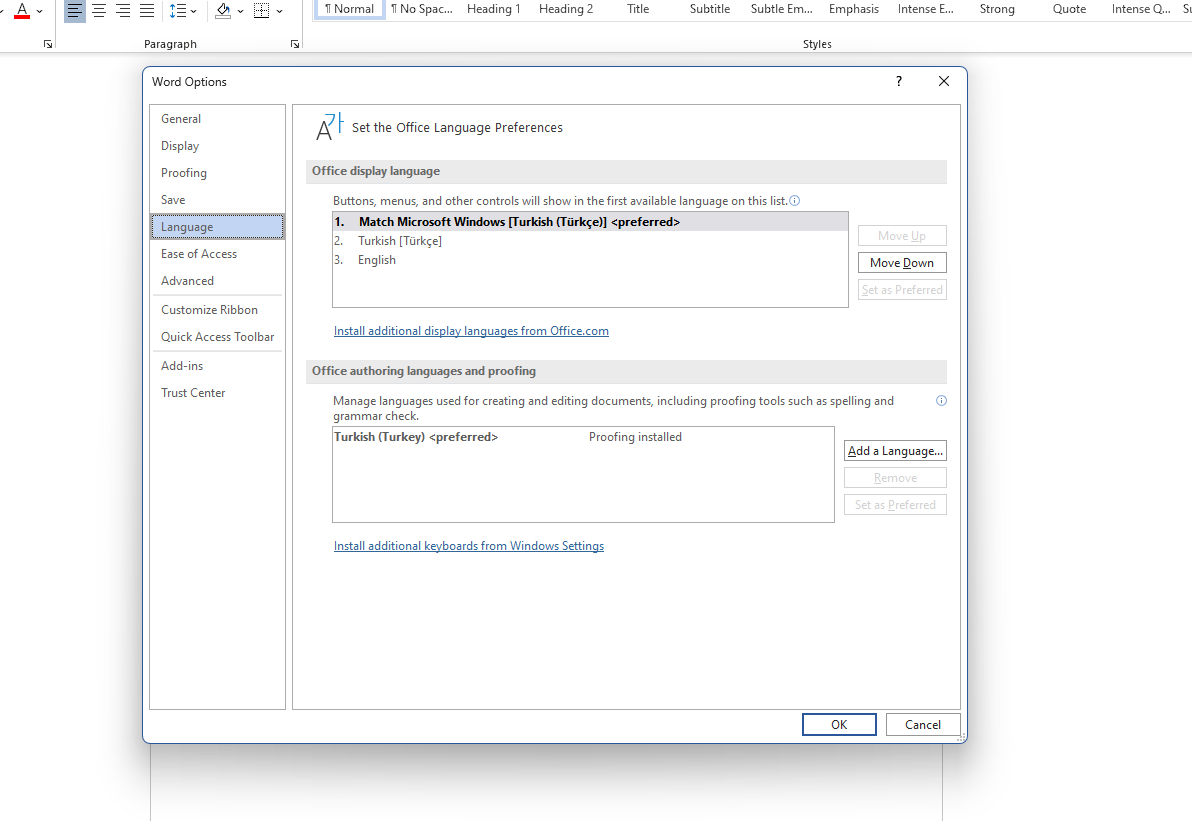Apply the No Spacing style

coord(422,9)
